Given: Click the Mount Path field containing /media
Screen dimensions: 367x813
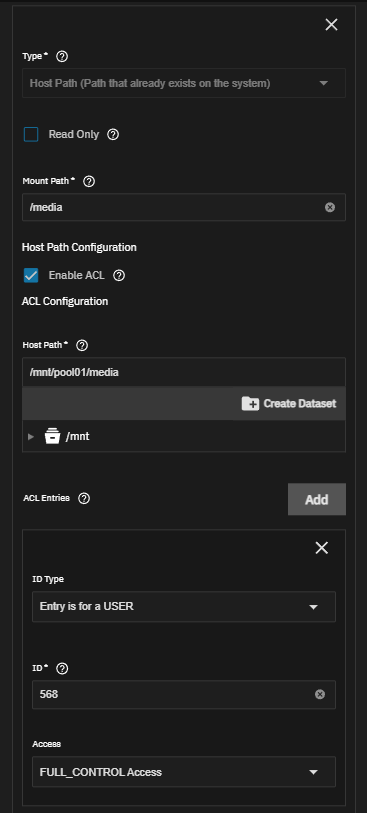Looking at the screenshot, I should [184, 207].
